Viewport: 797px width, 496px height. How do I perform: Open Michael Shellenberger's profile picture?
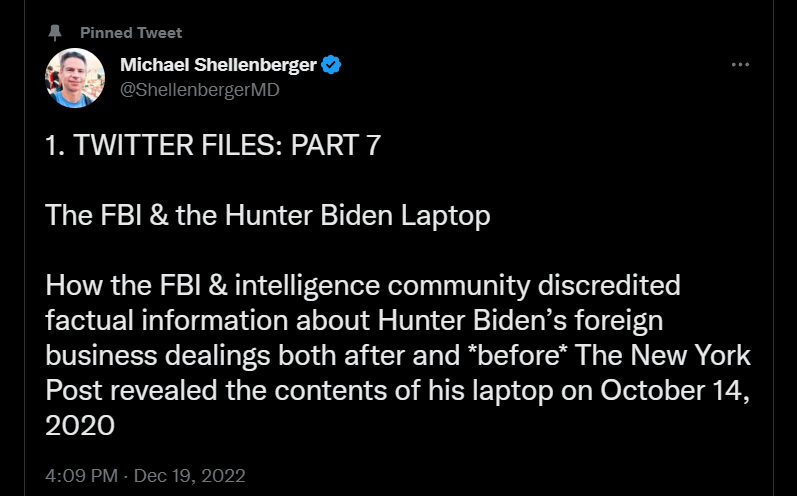coord(75,78)
